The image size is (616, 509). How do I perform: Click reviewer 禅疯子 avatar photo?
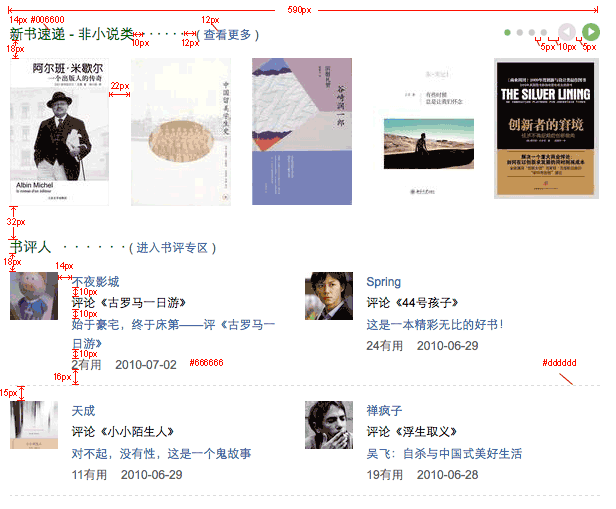coord(329,425)
